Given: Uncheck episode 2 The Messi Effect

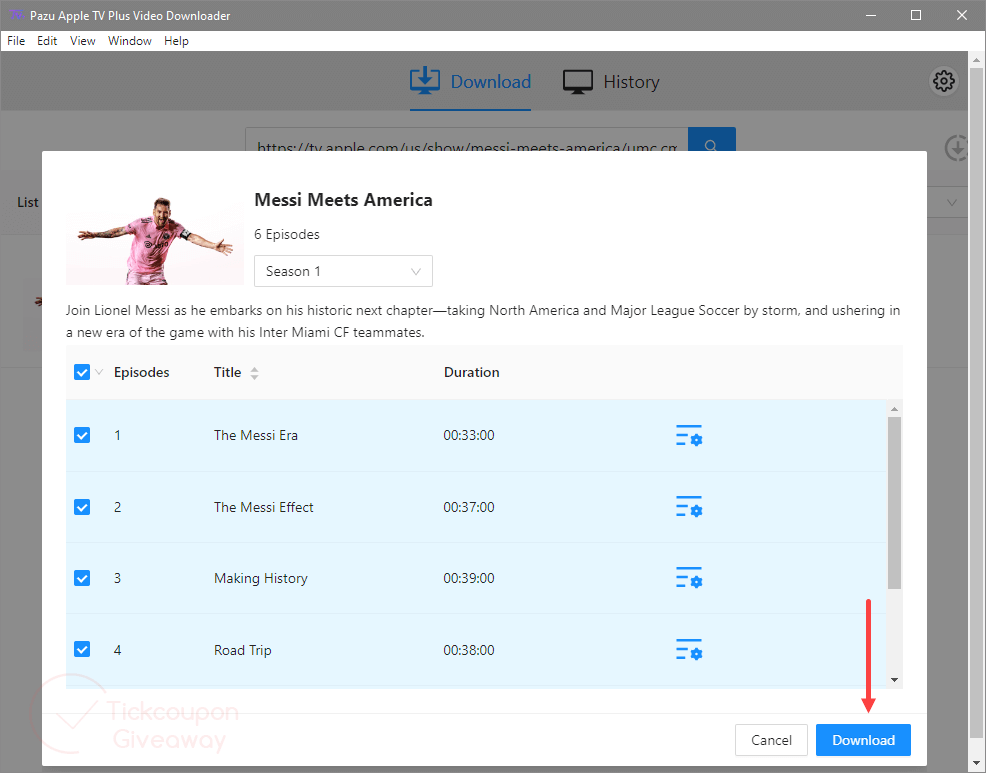Looking at the screenshot, I should [82, 507].
